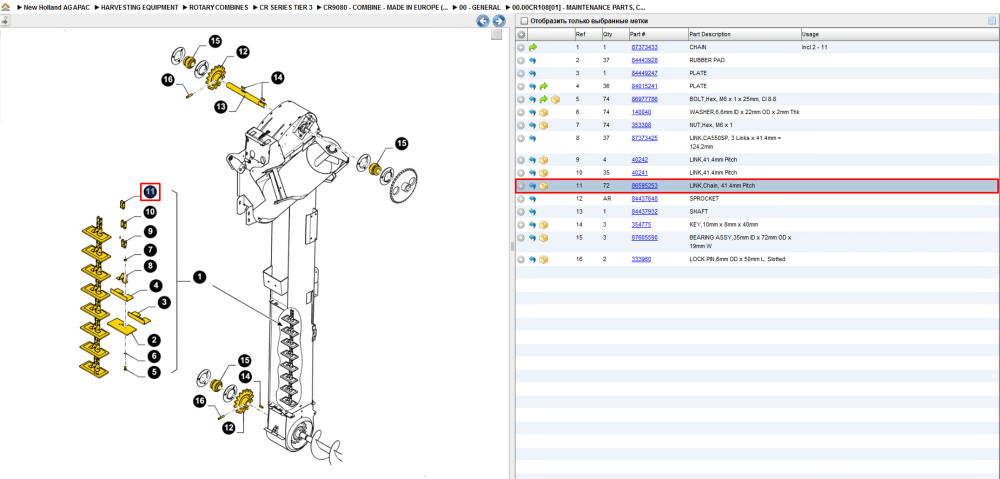Click the box icon in LOCK PIN row
The image size is (1000, 479).
point(544,260)
